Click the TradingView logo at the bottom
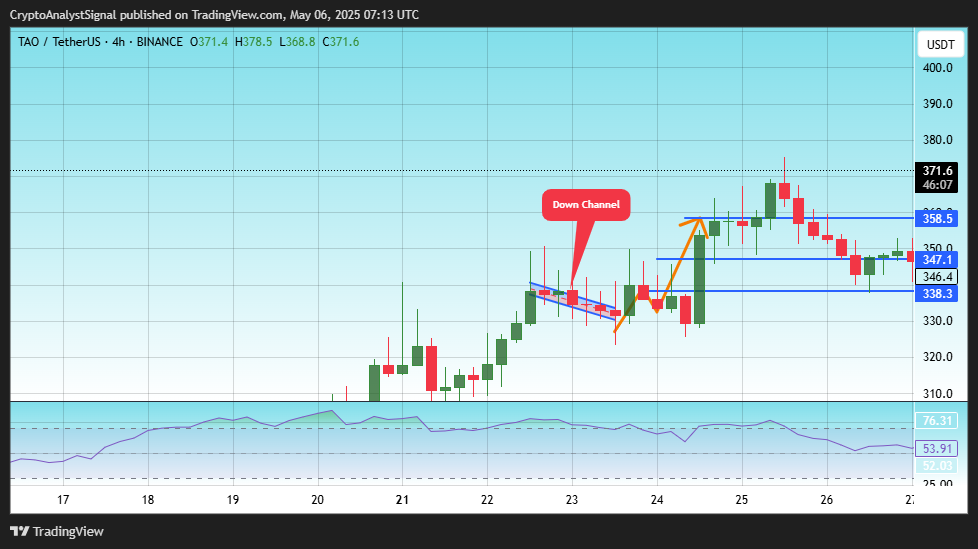The height and width of the screenshot is (549, 978). (57, 532)
